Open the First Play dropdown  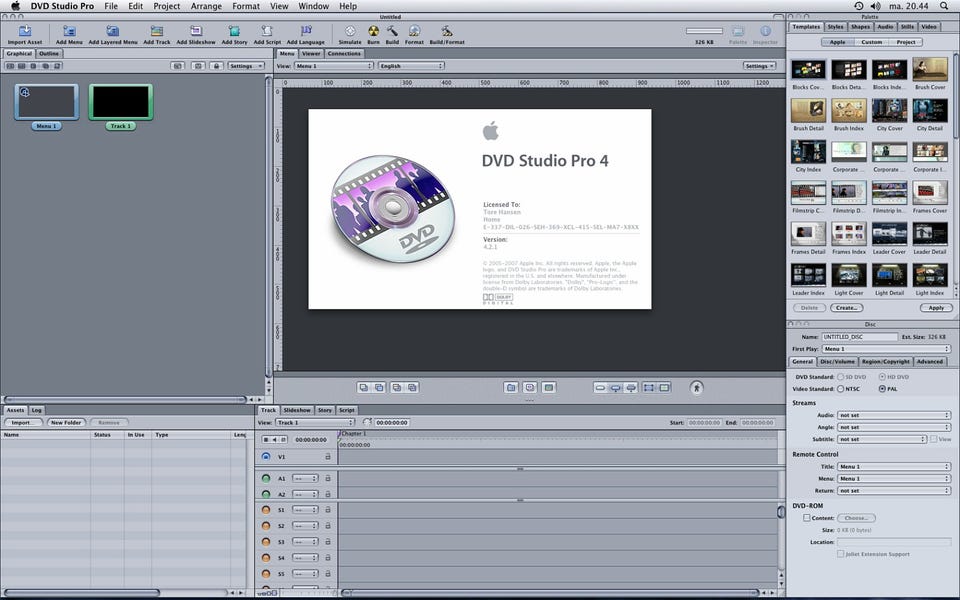(x=893, y=349)
